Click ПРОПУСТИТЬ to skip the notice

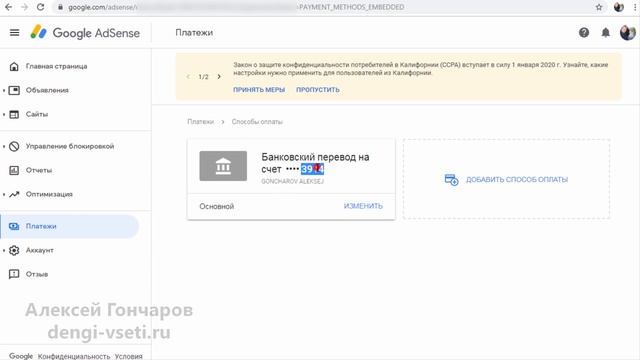point(318,90)
